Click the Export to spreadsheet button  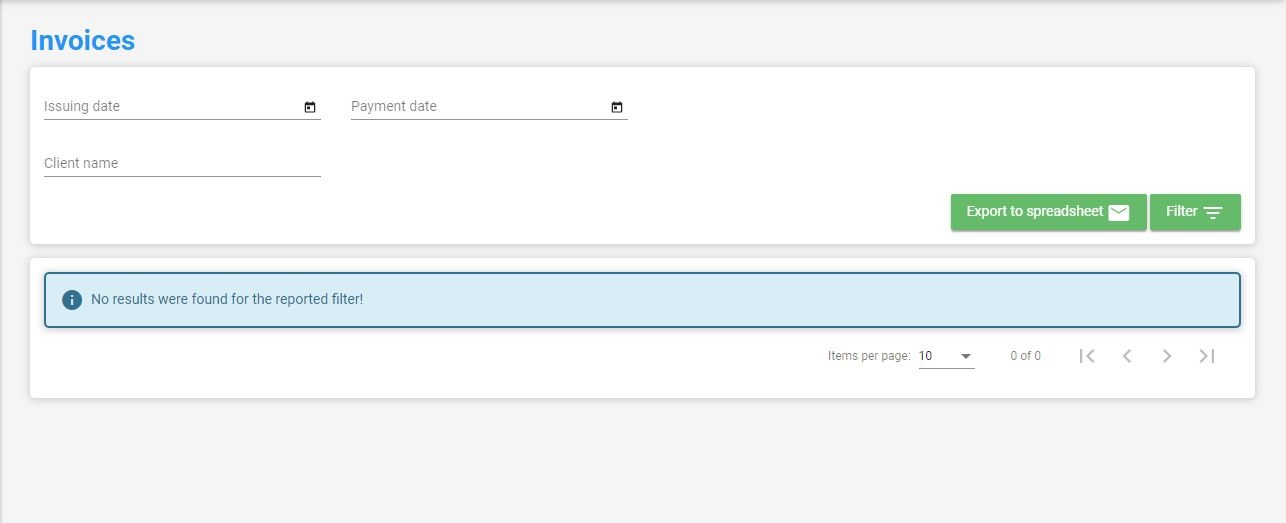[x=1048, y=212]
